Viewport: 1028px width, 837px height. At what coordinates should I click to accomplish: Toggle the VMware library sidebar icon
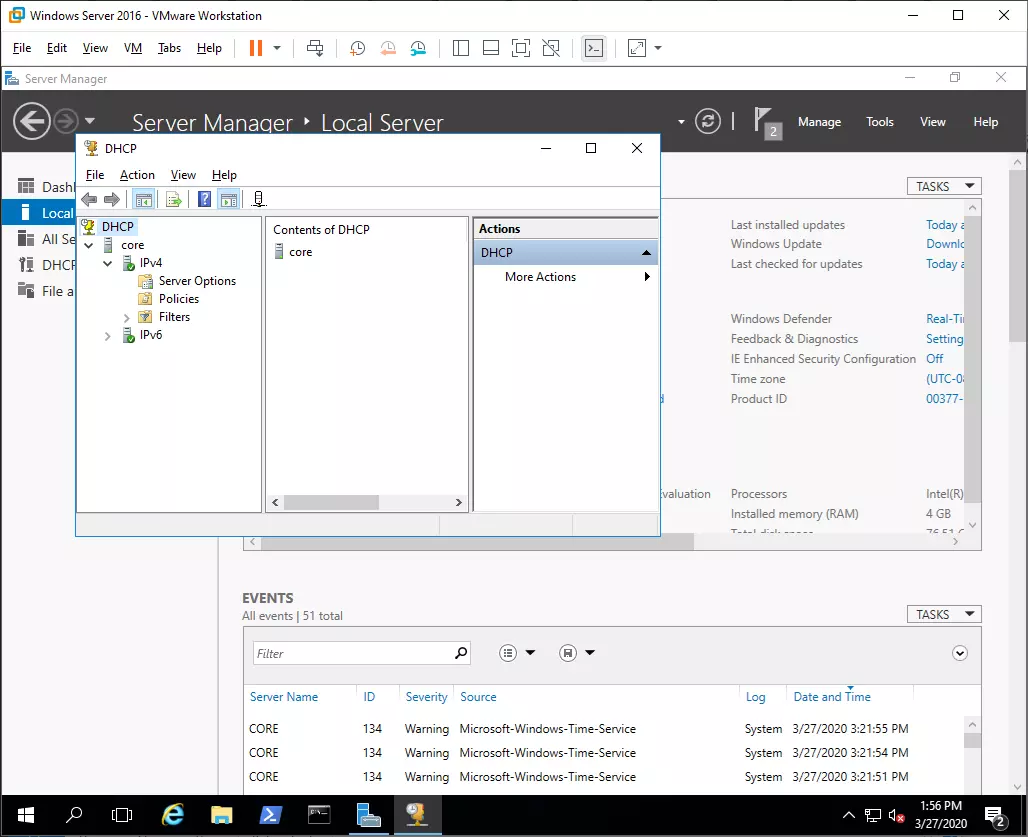click(461, 48)
